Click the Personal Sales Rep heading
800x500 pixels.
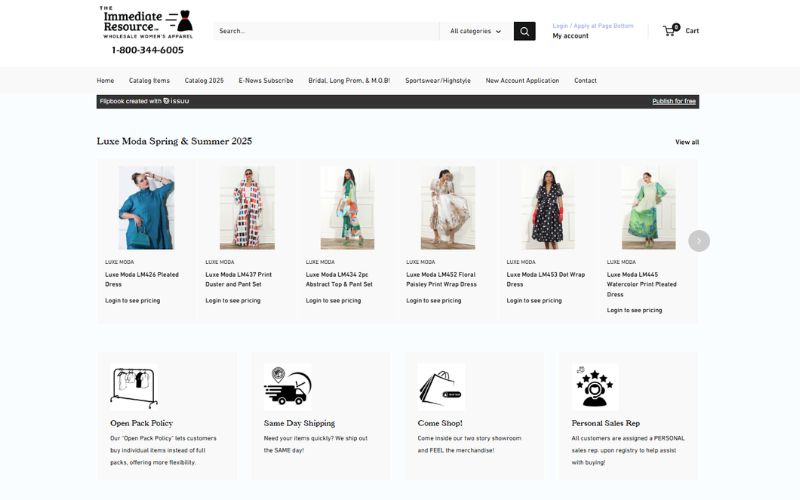[606, 423]
